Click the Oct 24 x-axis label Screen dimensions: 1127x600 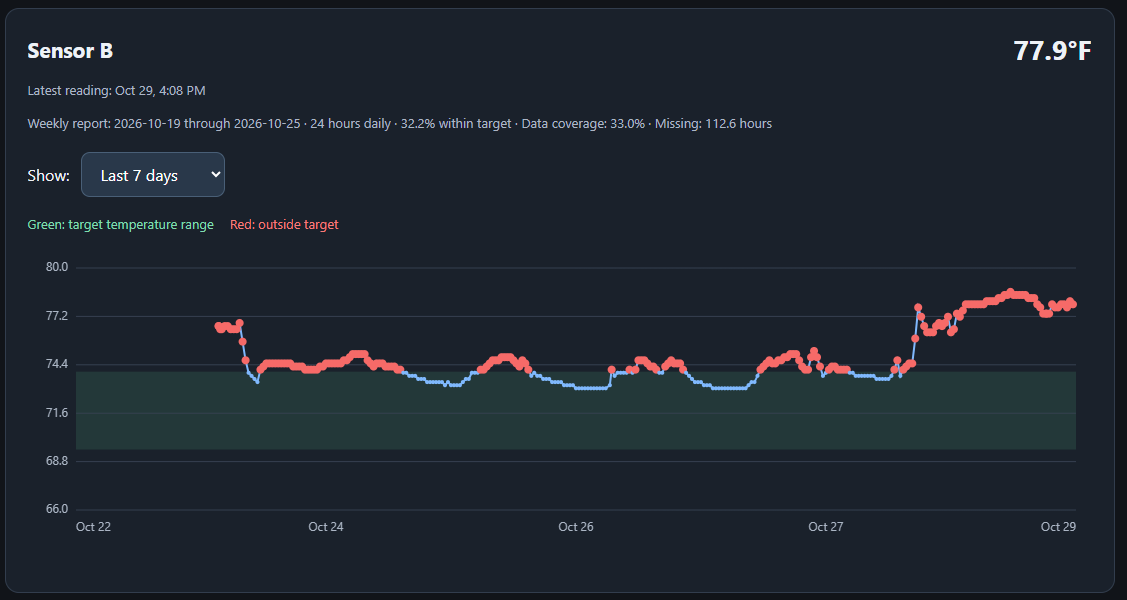click(326, 527)
